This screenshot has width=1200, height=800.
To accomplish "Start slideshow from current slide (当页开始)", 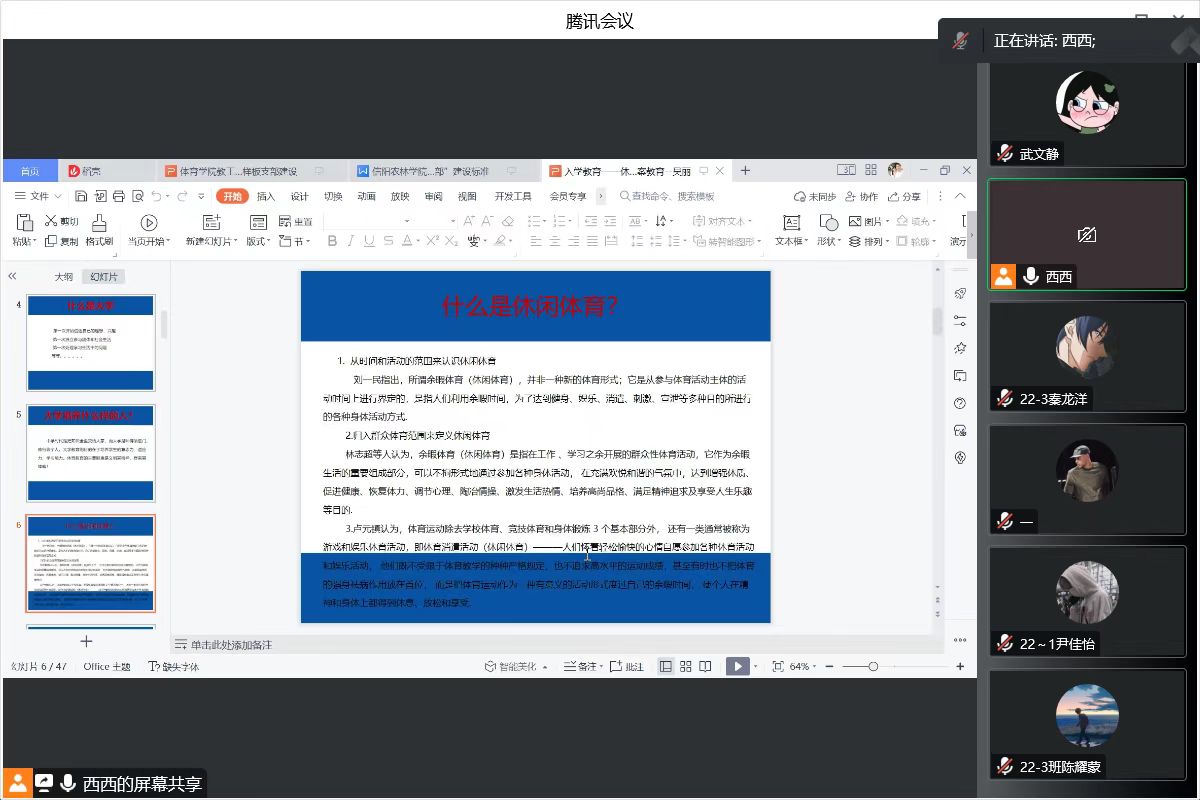I will [x=149, y=223].
